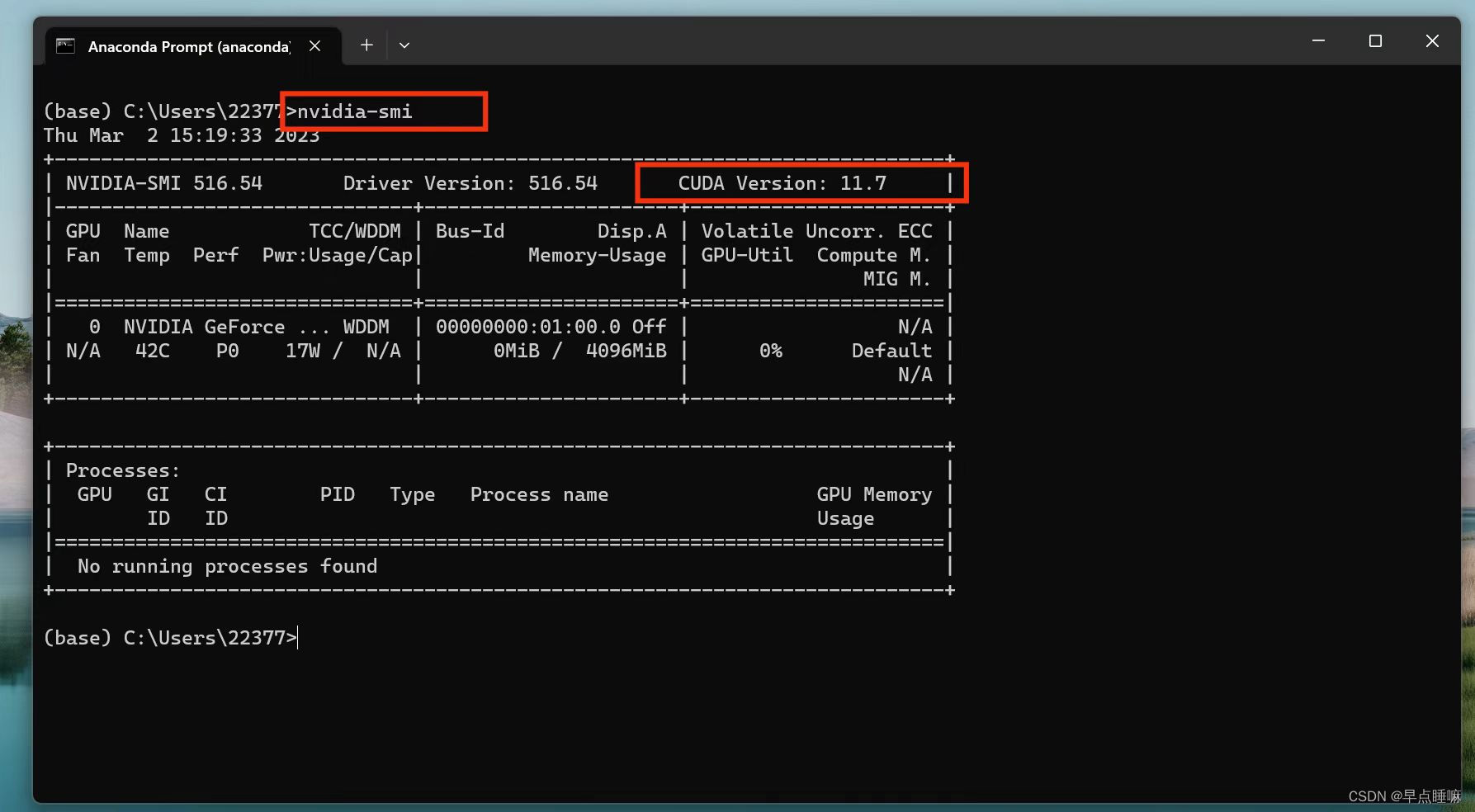Click the 'Process name' column header
This screenshot has height=812, width=1475.
point(540,494)
